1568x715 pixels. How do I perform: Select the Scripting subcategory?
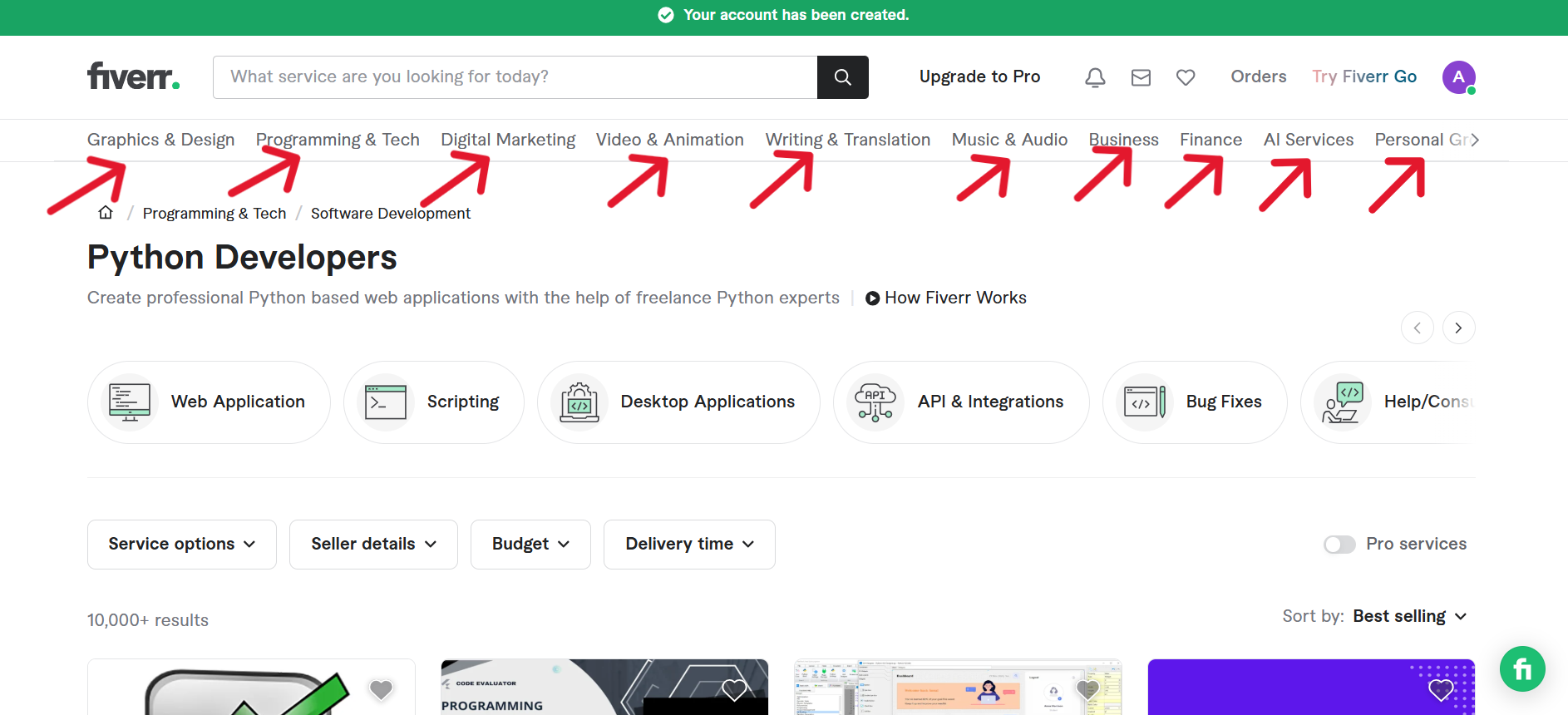434,402
